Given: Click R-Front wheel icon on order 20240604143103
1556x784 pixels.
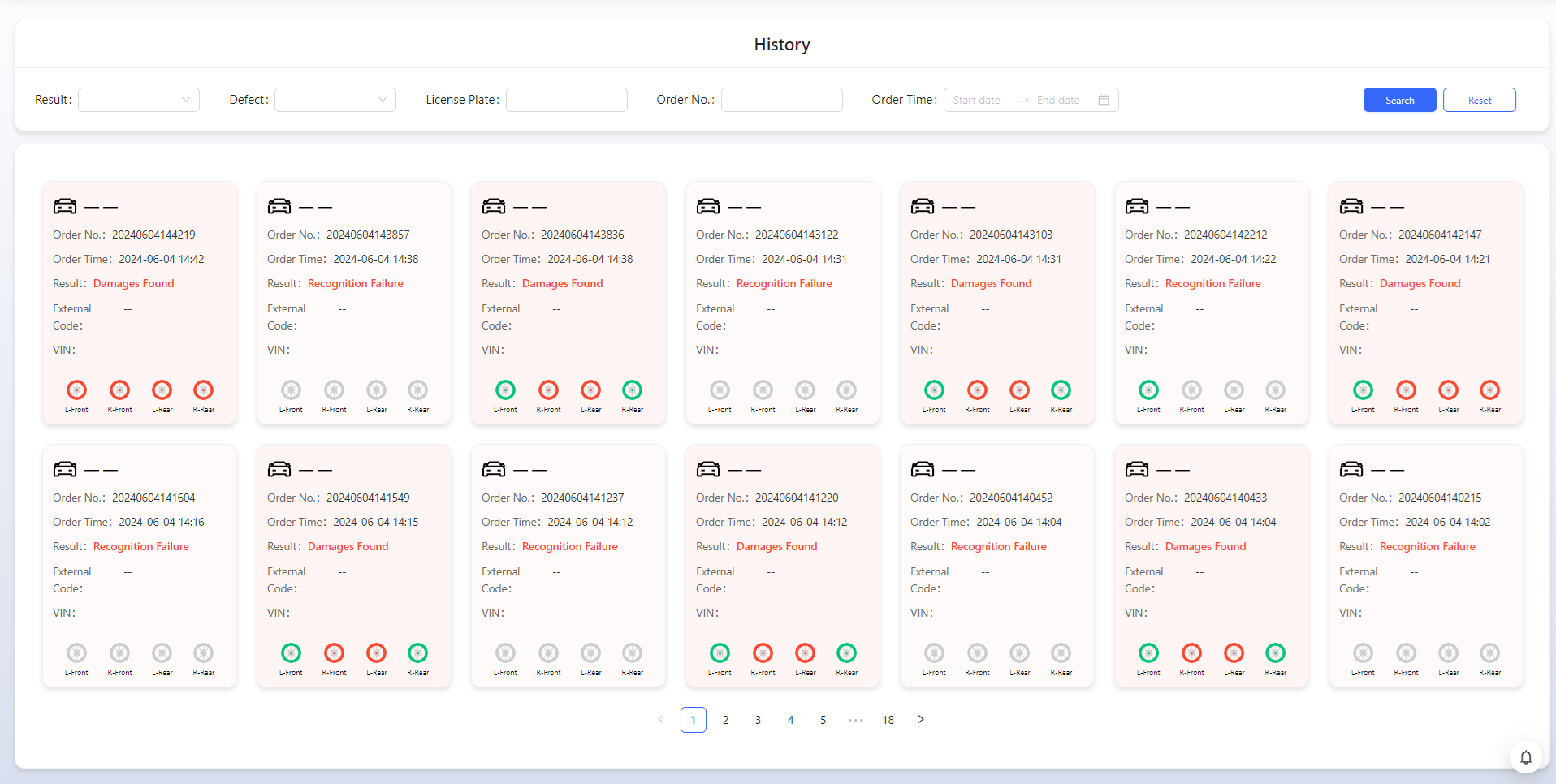Looking at the screenshot, I should [977, 390].
